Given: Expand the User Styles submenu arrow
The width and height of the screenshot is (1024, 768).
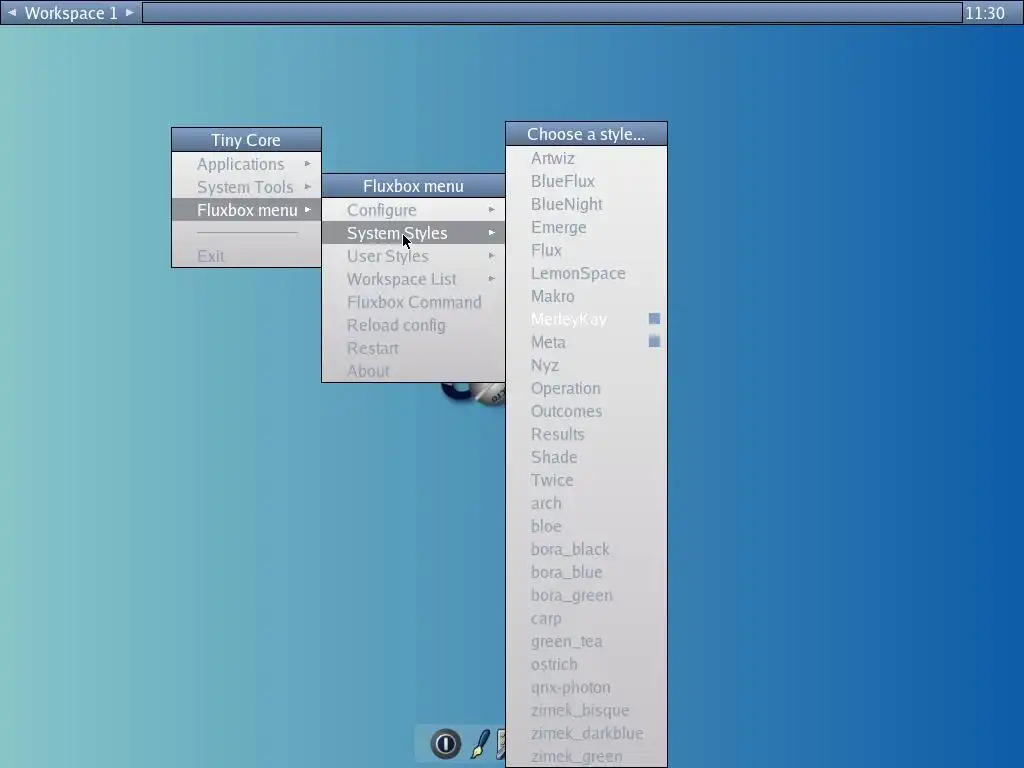Looking at the screenshot, I should [x=492, y=256].
